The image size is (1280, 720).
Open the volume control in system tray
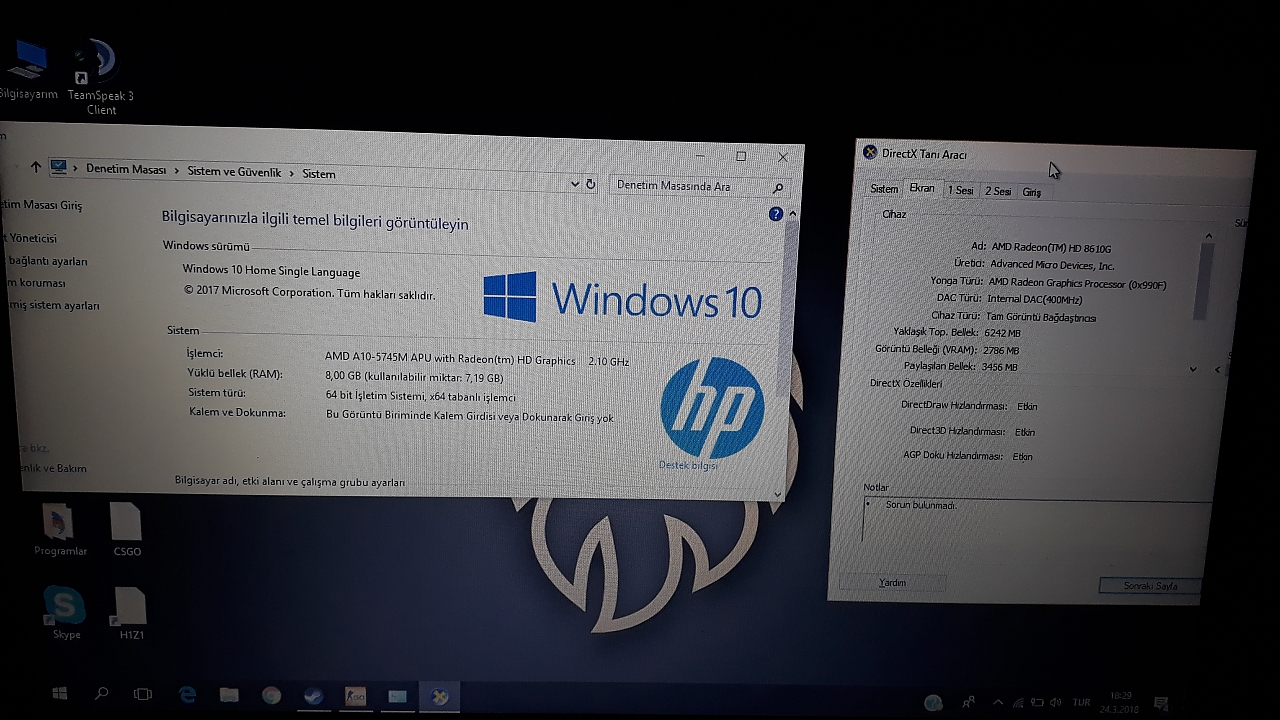(1054, 703)
